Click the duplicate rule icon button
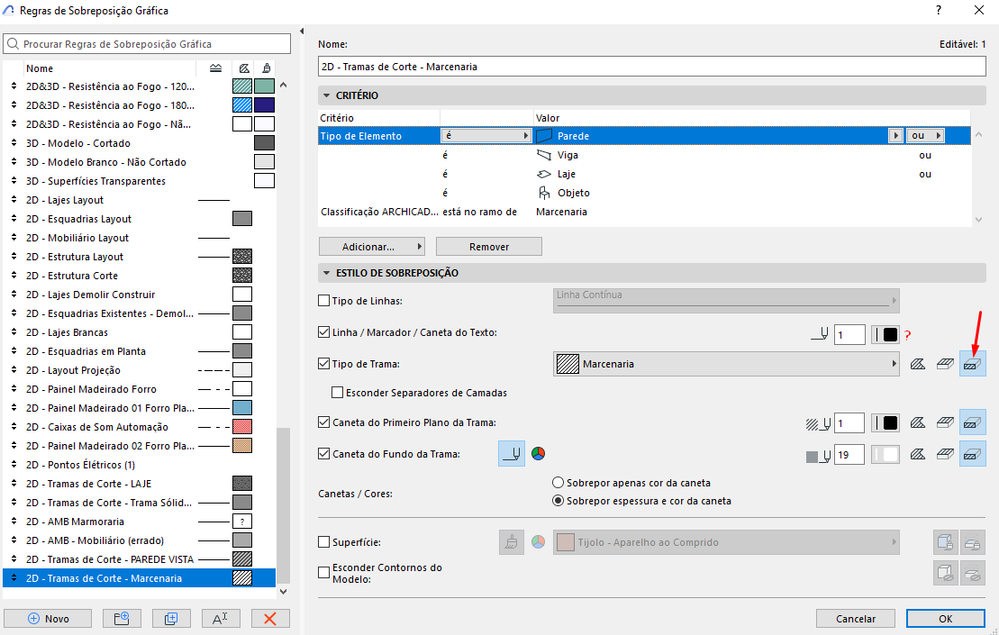The height and width of the screenshot is (635, 999). (171, 618)
